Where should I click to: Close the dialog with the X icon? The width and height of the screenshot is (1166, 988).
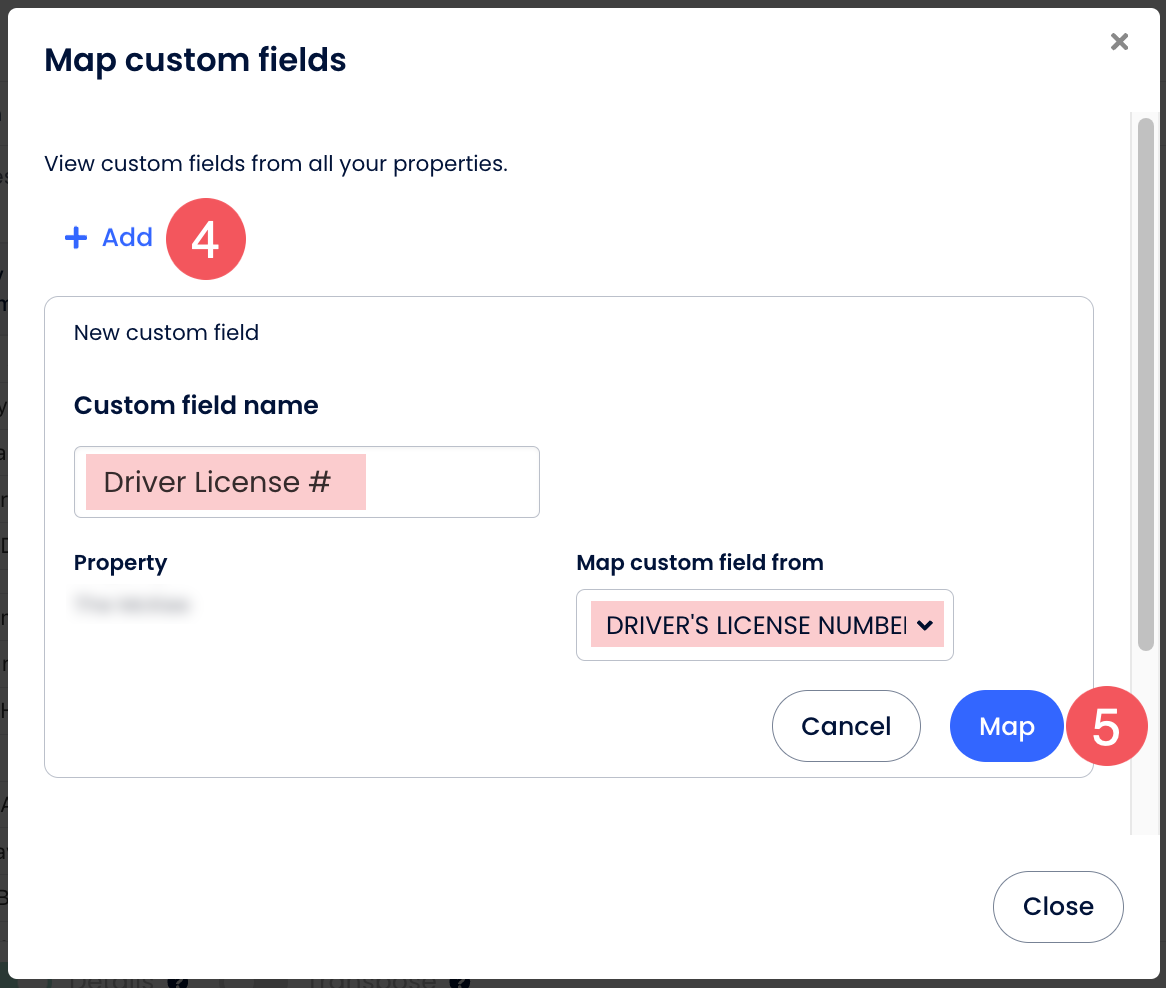tap(1119, 41)
